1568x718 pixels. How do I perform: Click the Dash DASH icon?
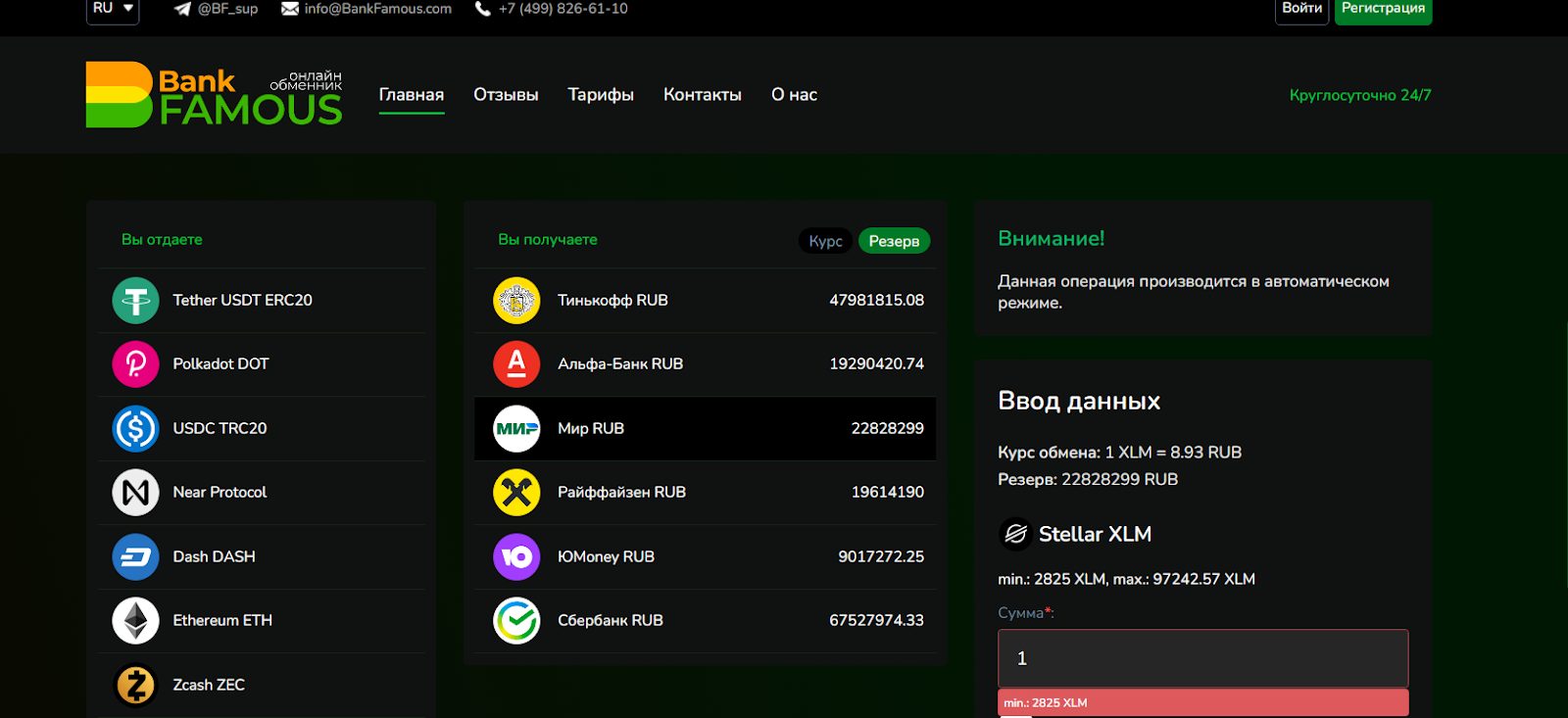pos(135,557)
